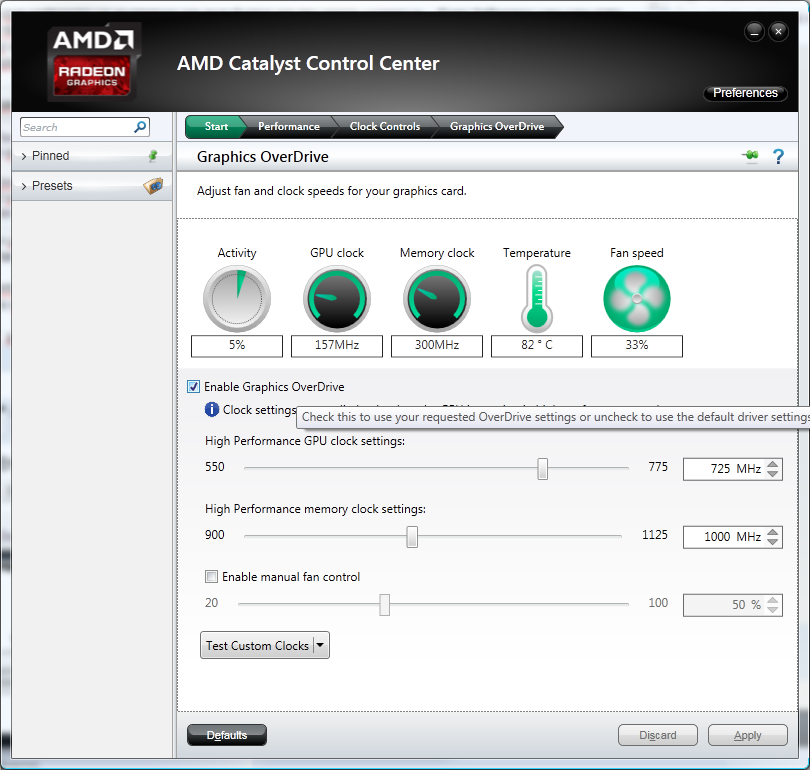Click the AMD Radeon Graphics logo
Image resolution: width=810 pixels, height=770 pixels.
tap(93, 62)
